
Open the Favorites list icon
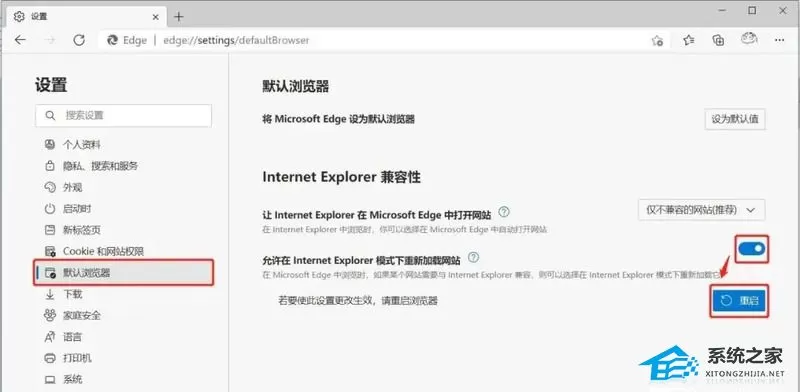[689, 40]
